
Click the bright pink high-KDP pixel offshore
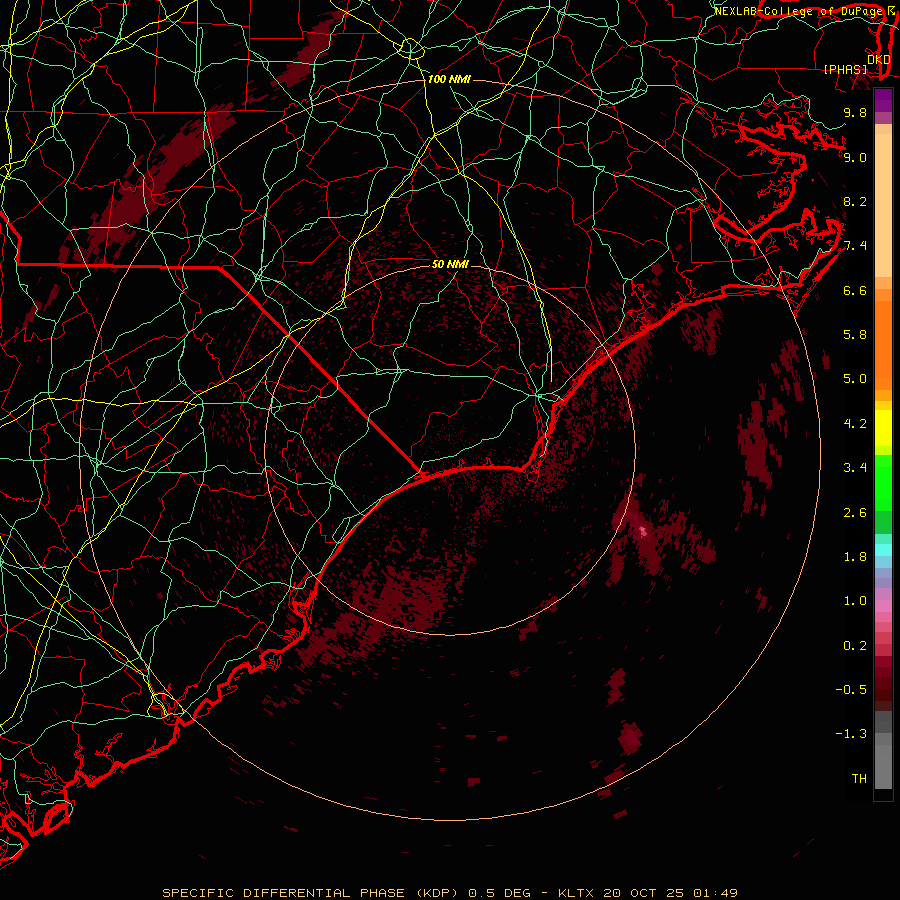643,532
